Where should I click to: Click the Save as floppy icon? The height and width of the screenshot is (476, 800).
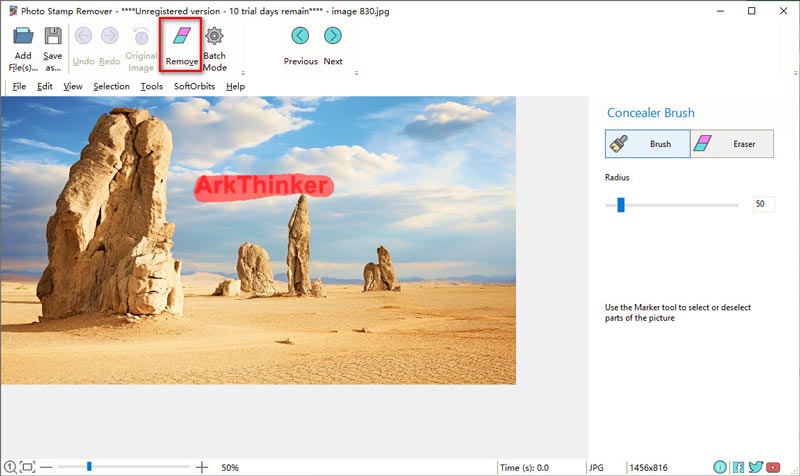click(53, 36)
